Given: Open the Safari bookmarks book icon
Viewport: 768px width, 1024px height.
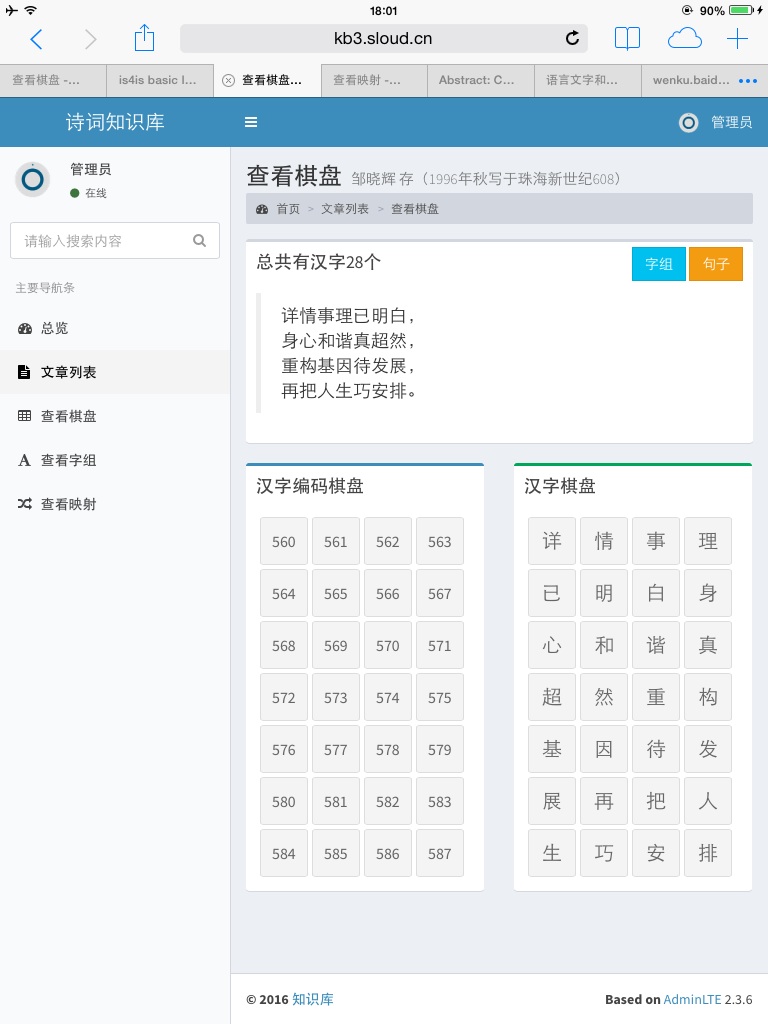Looking at the screenshot, I should tap(627, 39).
